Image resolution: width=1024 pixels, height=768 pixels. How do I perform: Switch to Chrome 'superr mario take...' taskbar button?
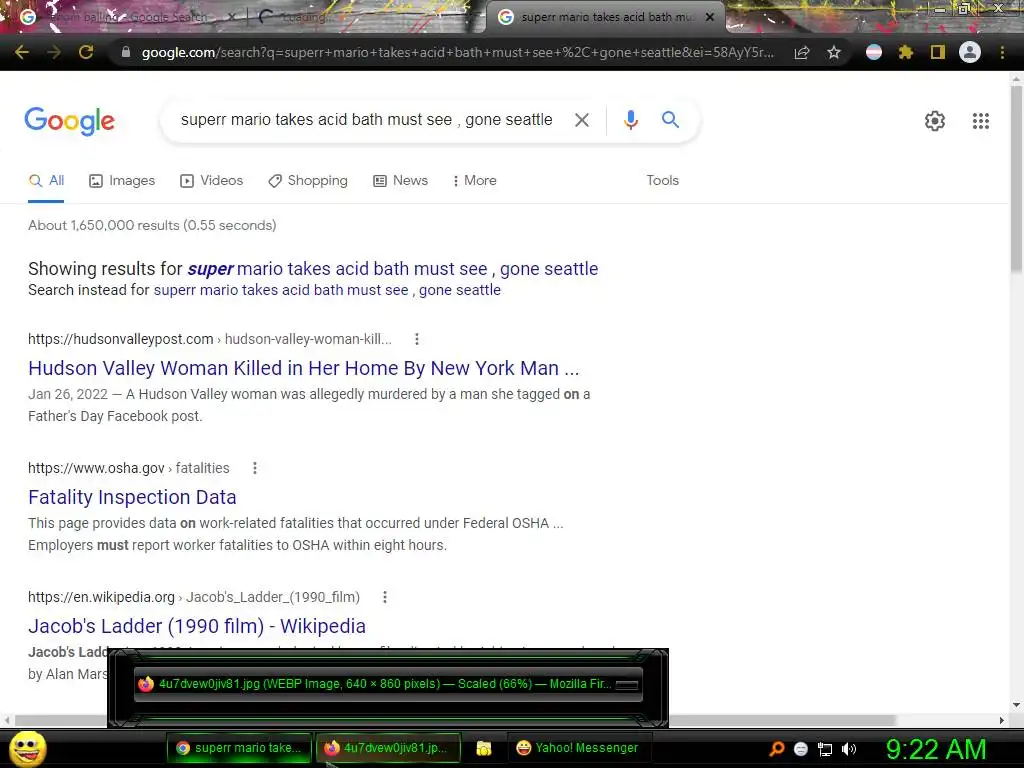pyautogui.click(x=238, y=748)
